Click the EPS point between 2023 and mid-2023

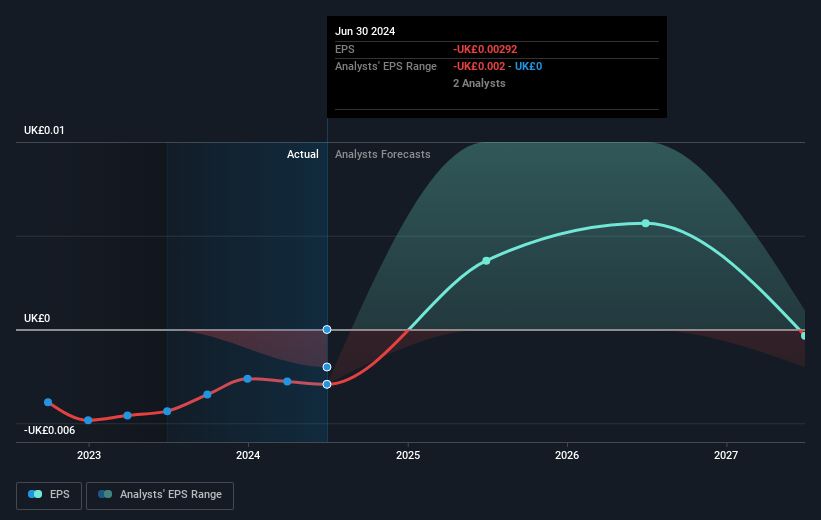pyautogui.click(x=127, y=415)
